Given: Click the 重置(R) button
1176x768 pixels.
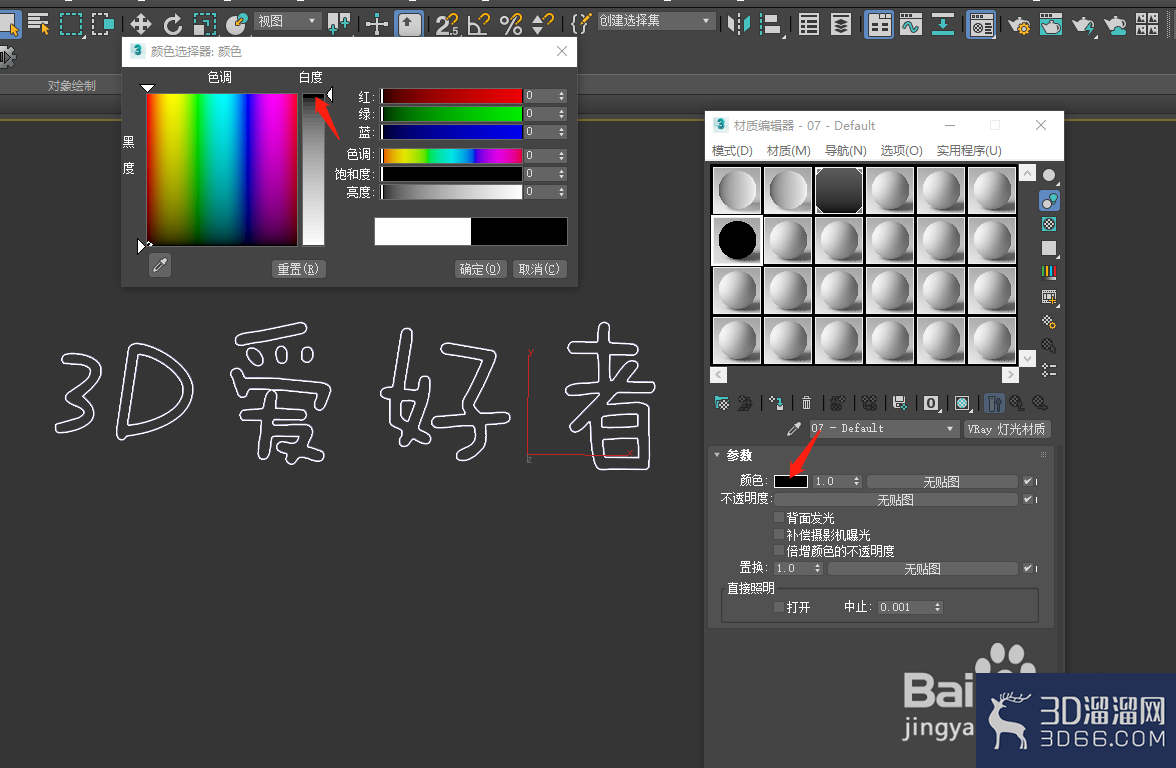Looking at the screenshot, I should pos(298,268).
